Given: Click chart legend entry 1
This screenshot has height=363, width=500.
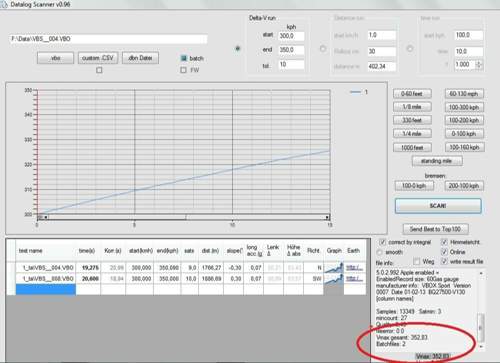Looking at the screenshot, I should pos(359,92).
